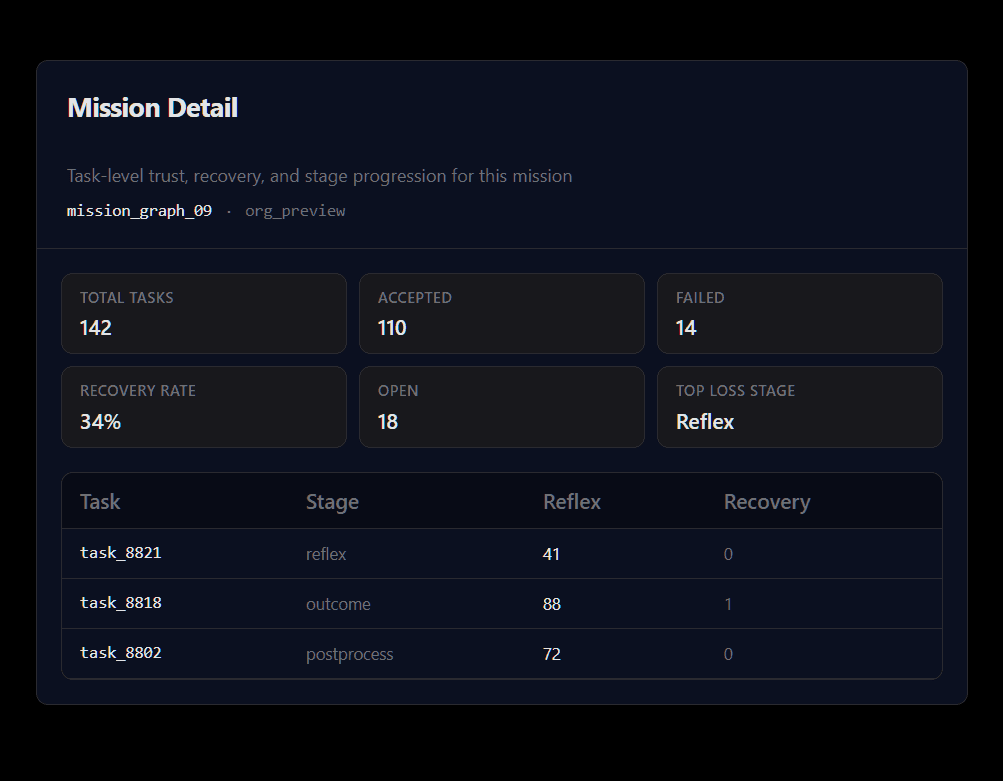
Task: Click the reflex stage label for task_8821
Action: pos(324,553)
